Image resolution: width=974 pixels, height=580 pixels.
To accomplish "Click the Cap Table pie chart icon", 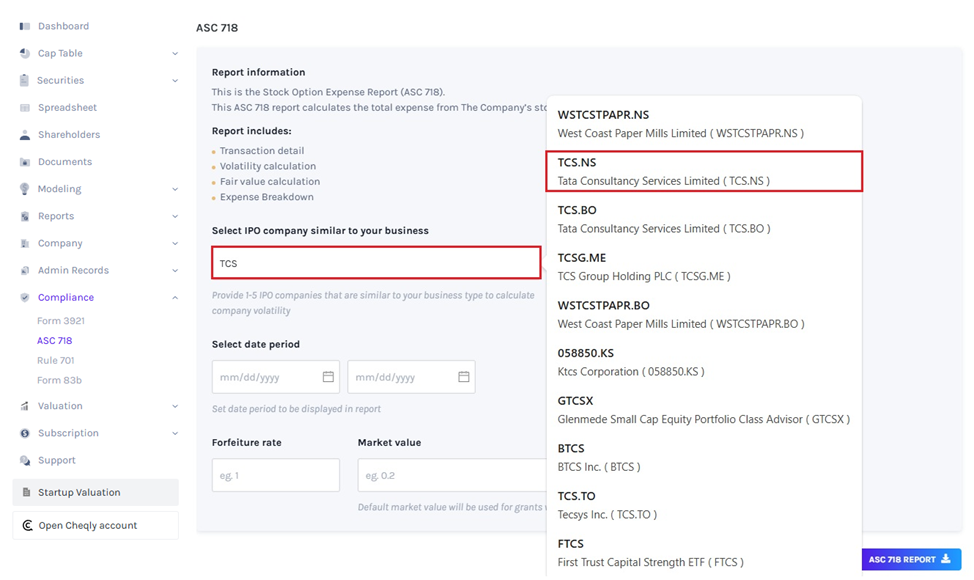I will point(25,53).
